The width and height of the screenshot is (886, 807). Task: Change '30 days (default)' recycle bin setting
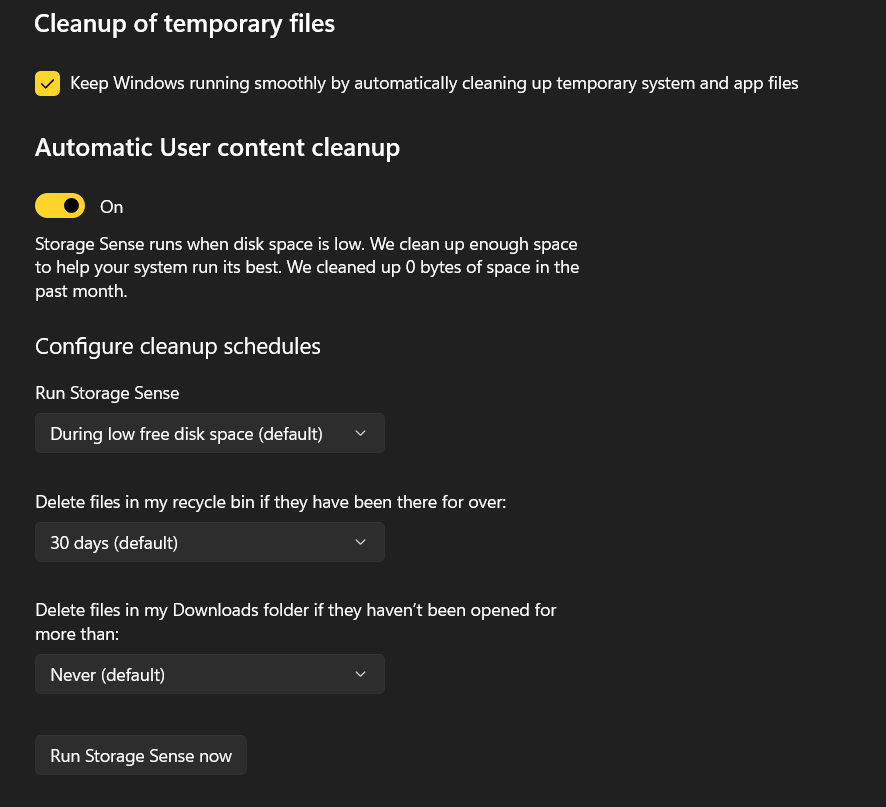[210, 542]
